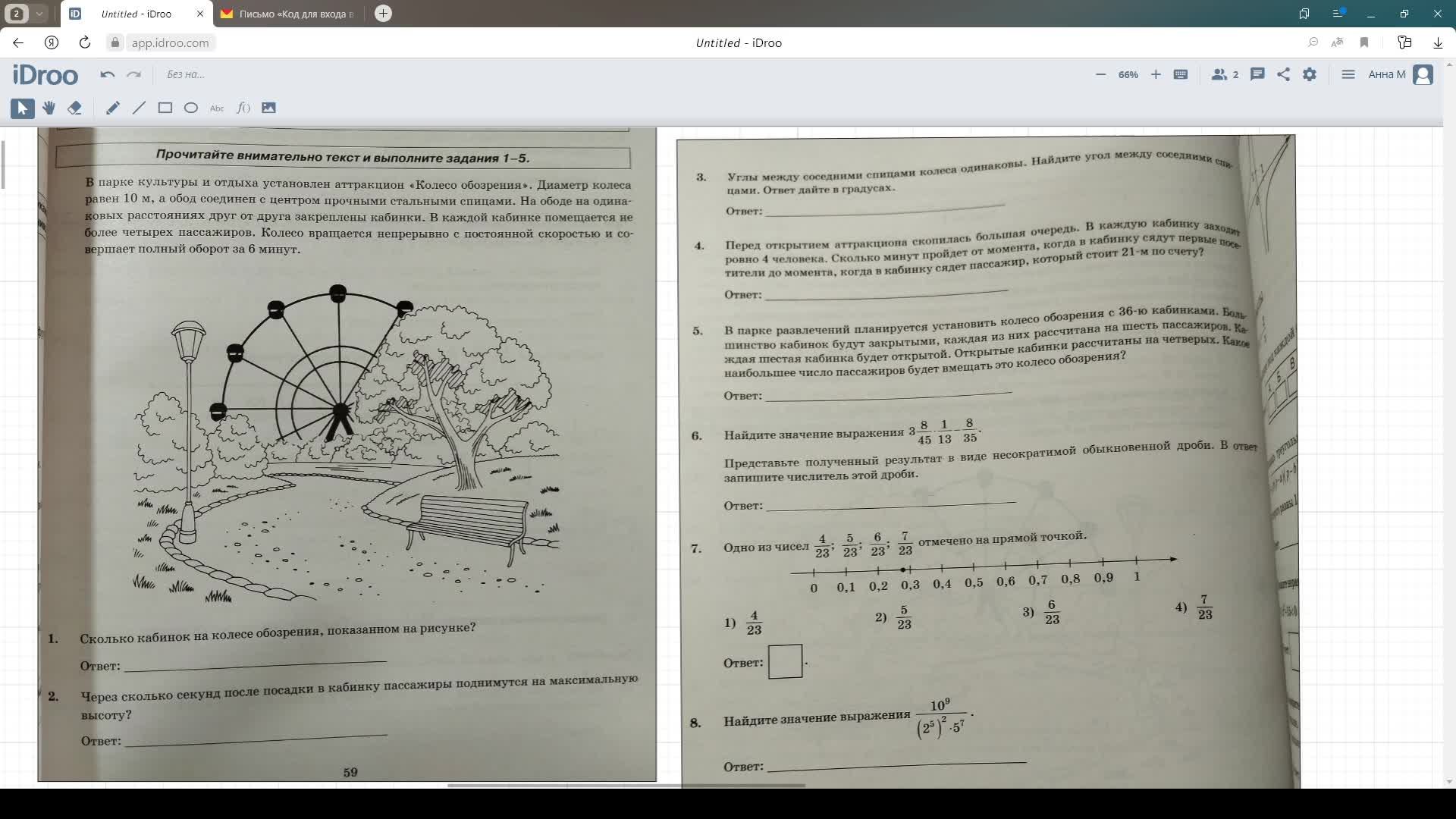This screenshot has width=1456, height=819.
Task: Pick the Abc text tool
Action: pos(217,108)
